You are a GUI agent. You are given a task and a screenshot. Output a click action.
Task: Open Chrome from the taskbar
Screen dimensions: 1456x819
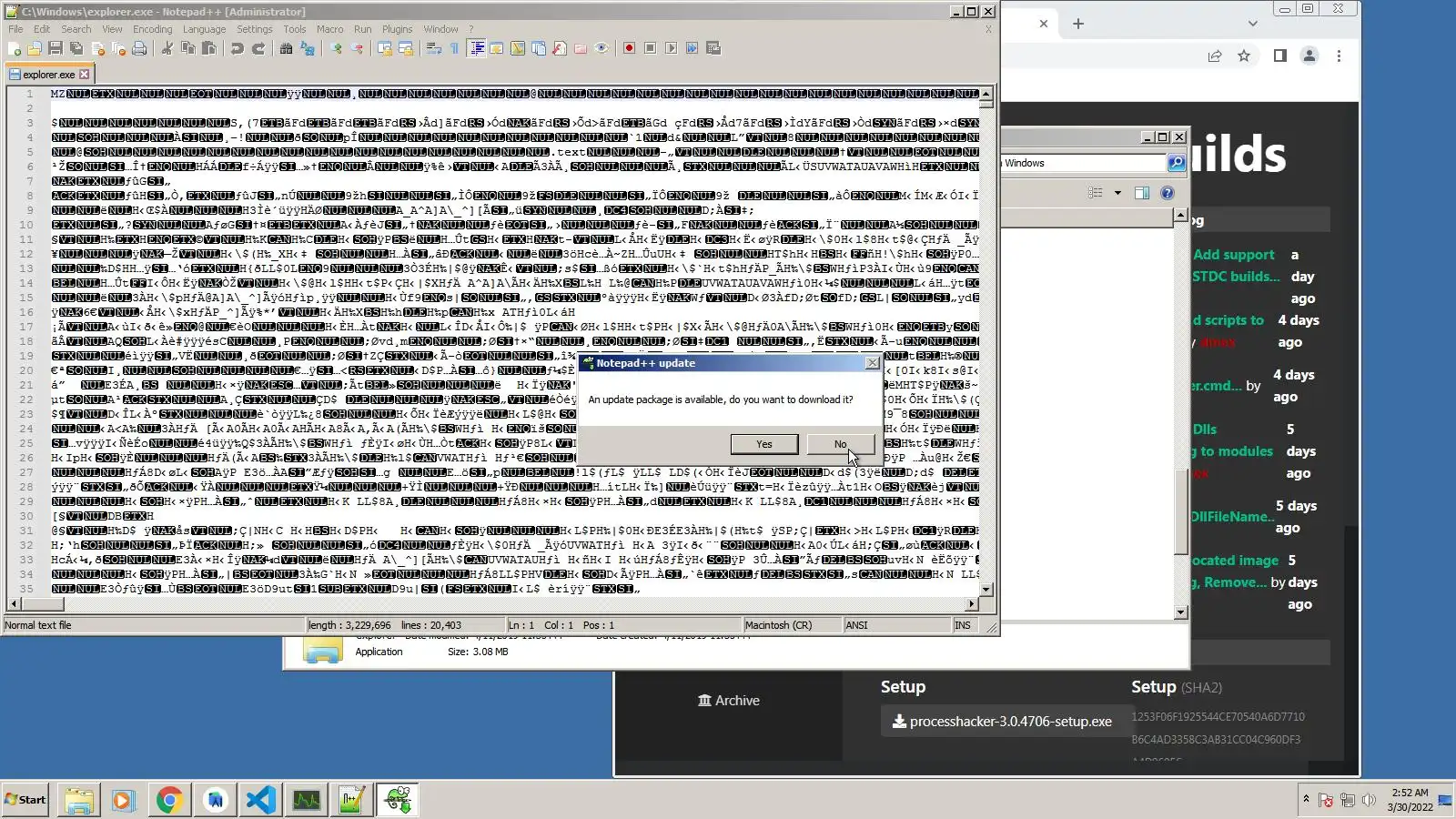(169, 800)
